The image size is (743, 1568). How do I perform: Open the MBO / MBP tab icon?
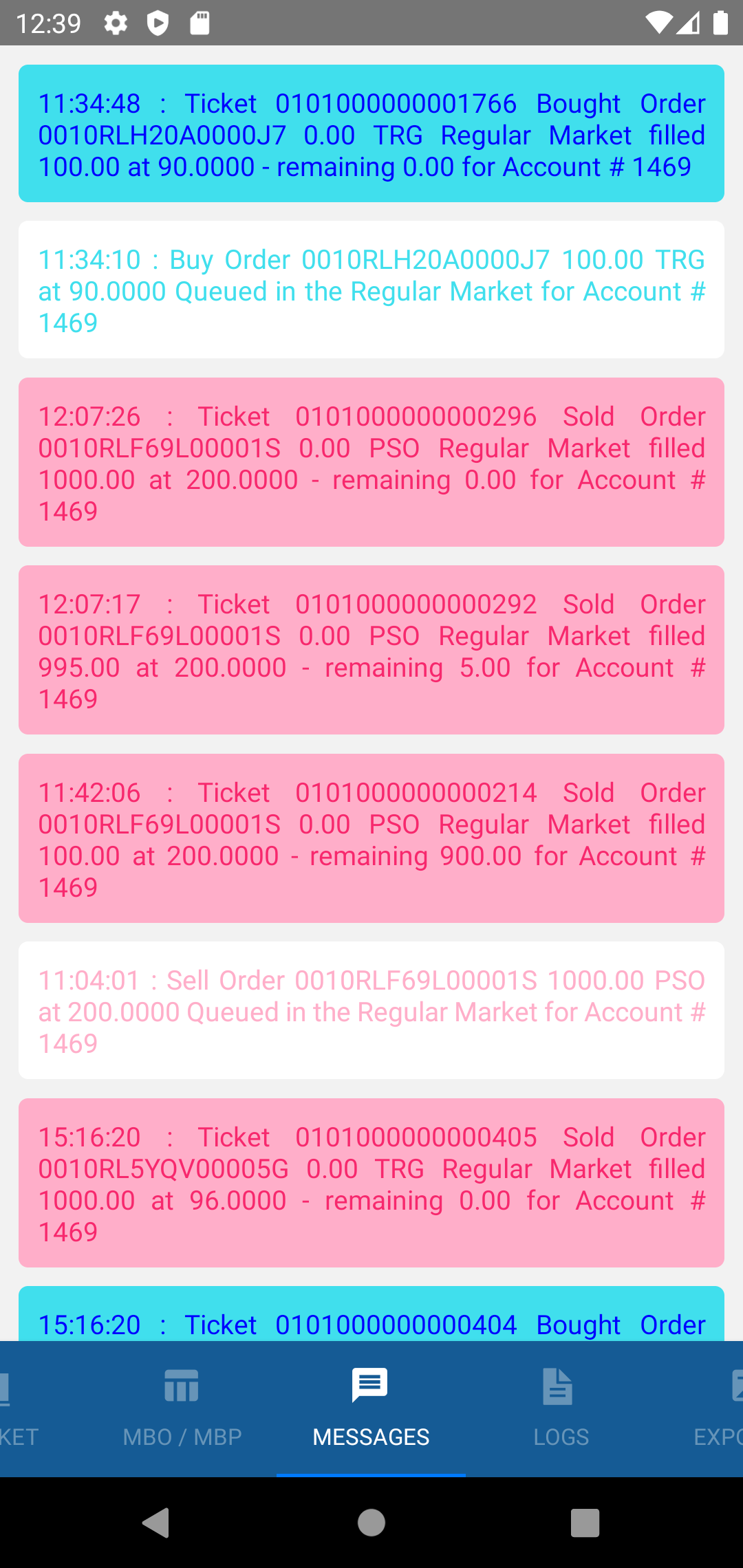(182, 1385)
